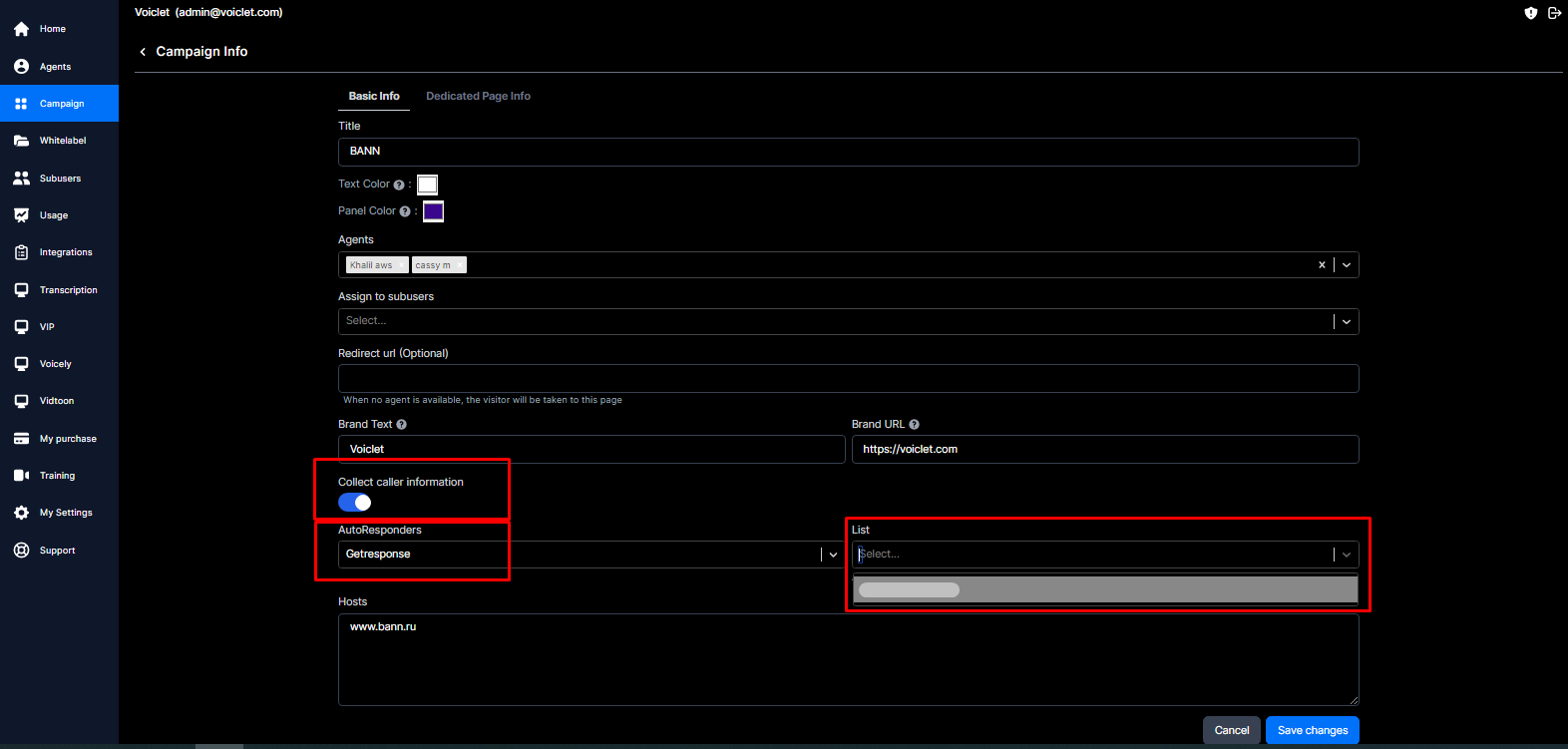The image size is (1568, 749).
Task: Open Transcription monitor icon
Action: tap(21, 289)
